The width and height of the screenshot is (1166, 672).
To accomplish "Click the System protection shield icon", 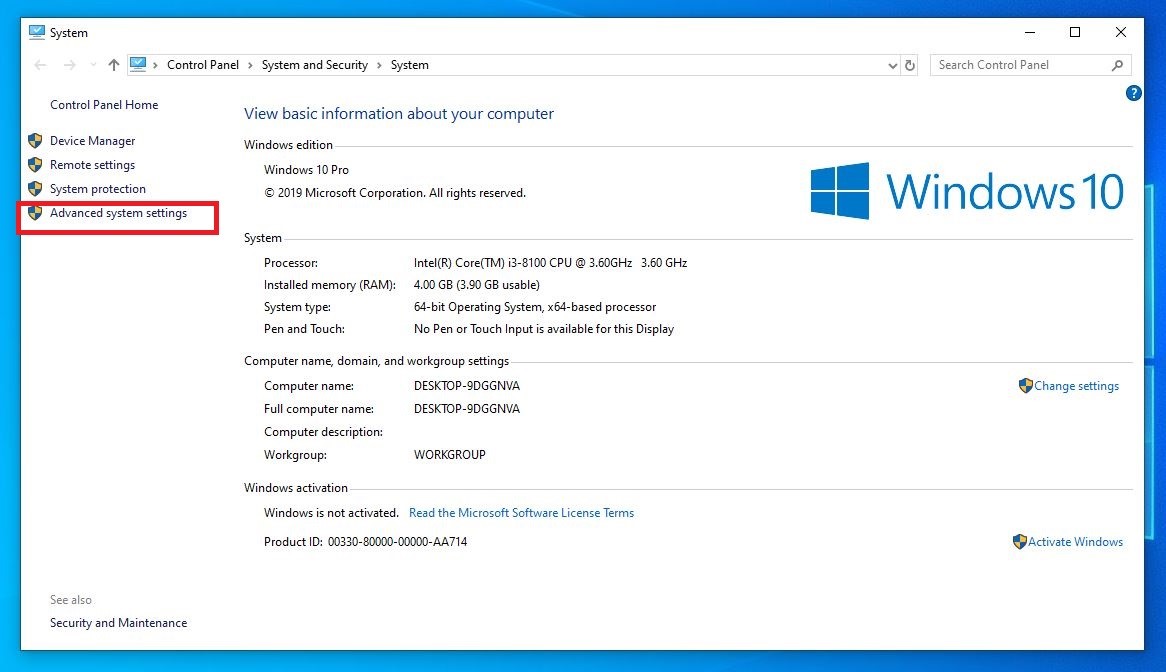I will pyautogui.click(x=35, y=189).
